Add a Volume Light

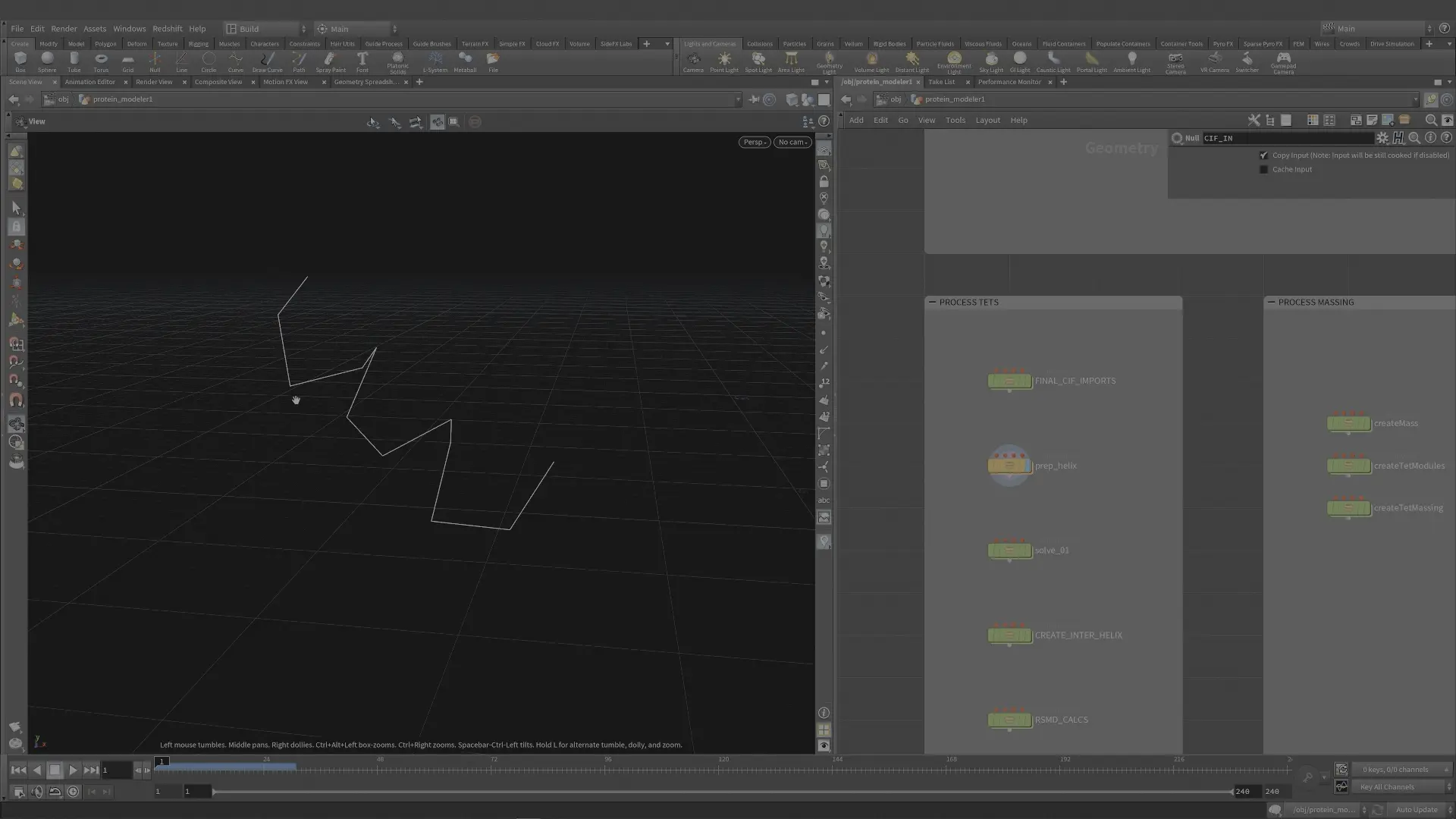pos(871,62)
